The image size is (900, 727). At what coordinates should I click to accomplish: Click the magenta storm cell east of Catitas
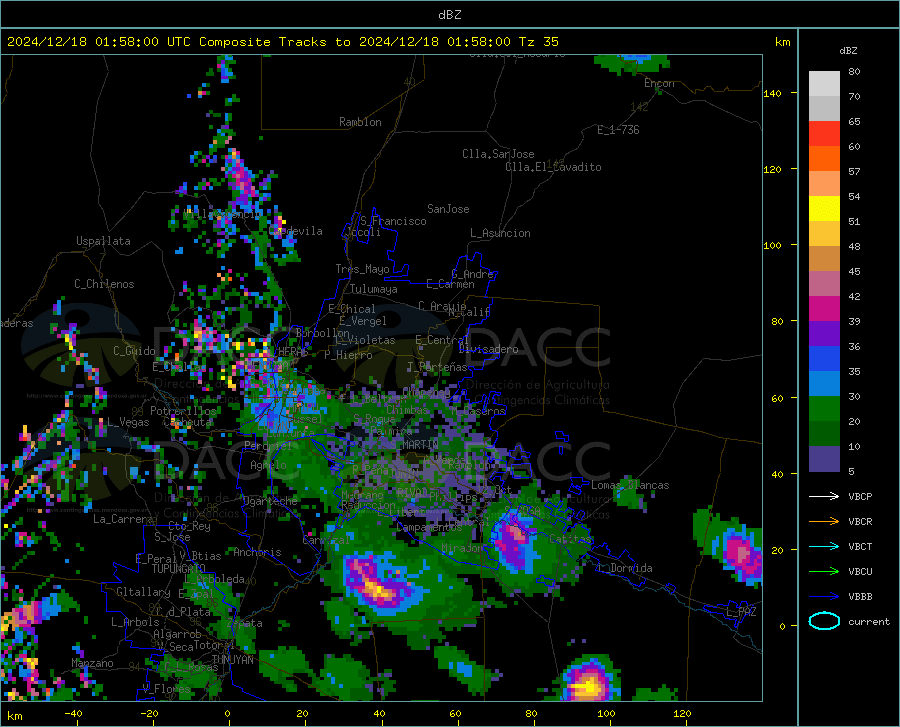pyautogui.click(x=740, y=554)
